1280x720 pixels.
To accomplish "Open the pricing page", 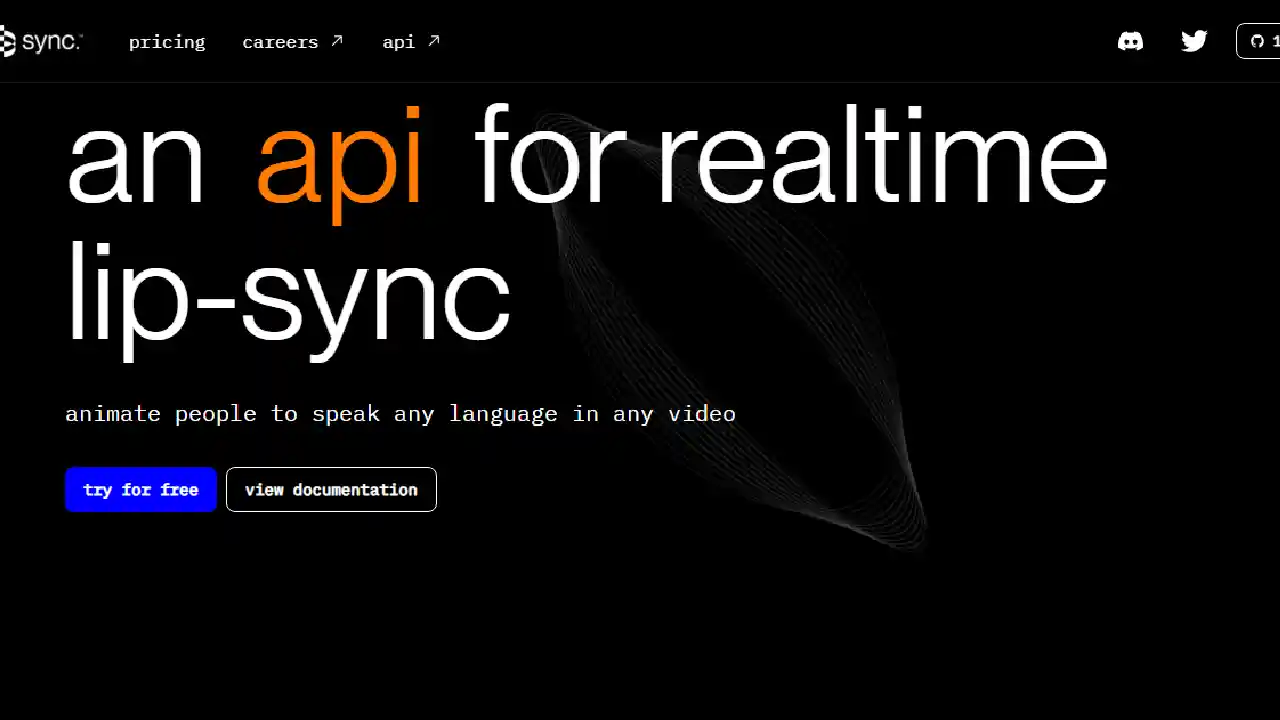I will click(x=167, y=42).
